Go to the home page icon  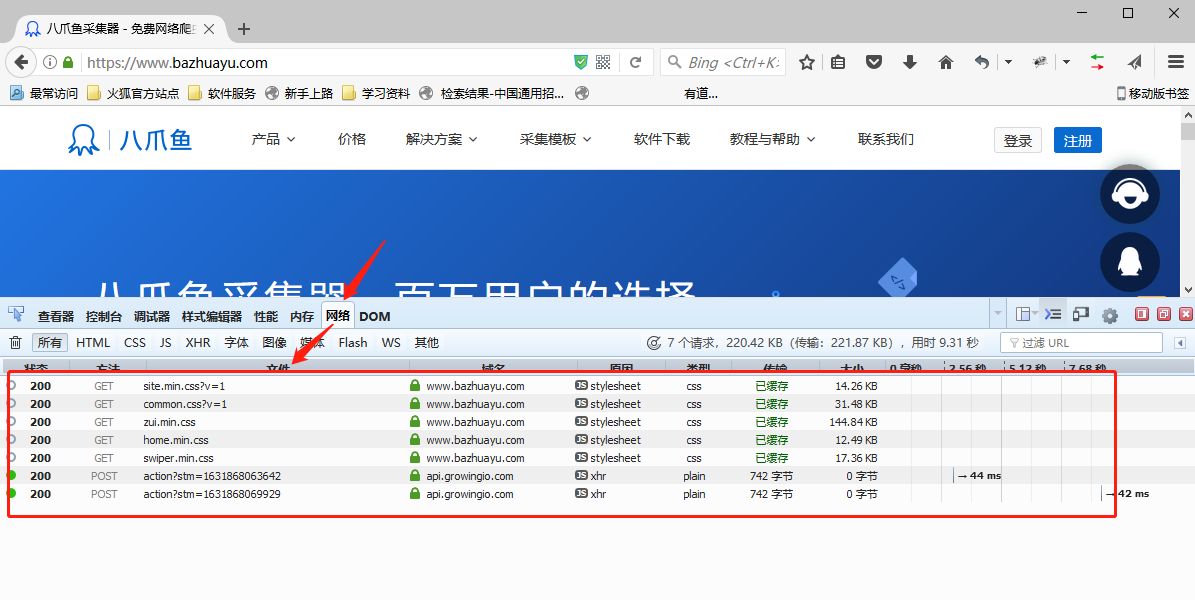coord(946,63)
